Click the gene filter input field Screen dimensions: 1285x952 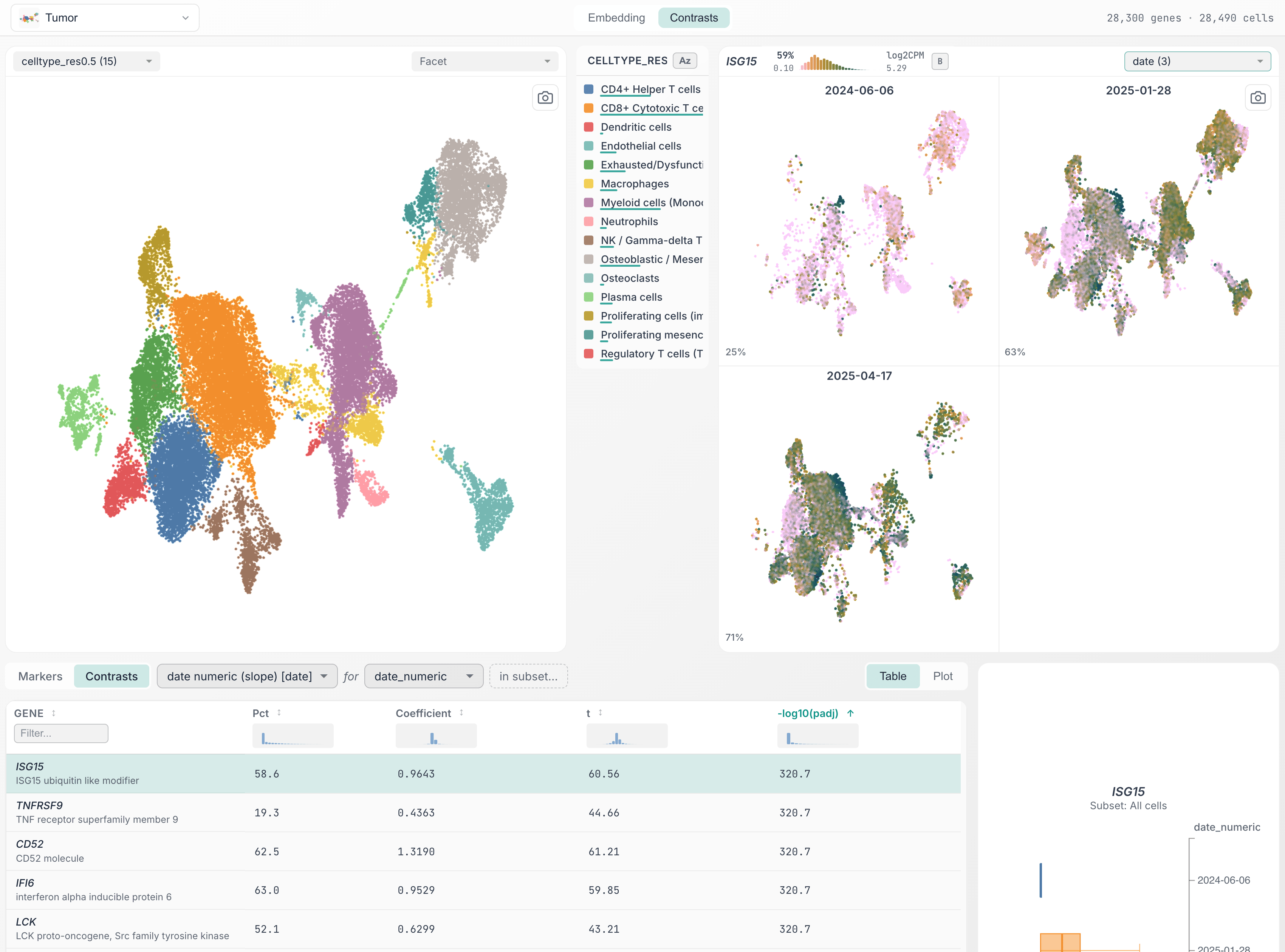(60, 733)
